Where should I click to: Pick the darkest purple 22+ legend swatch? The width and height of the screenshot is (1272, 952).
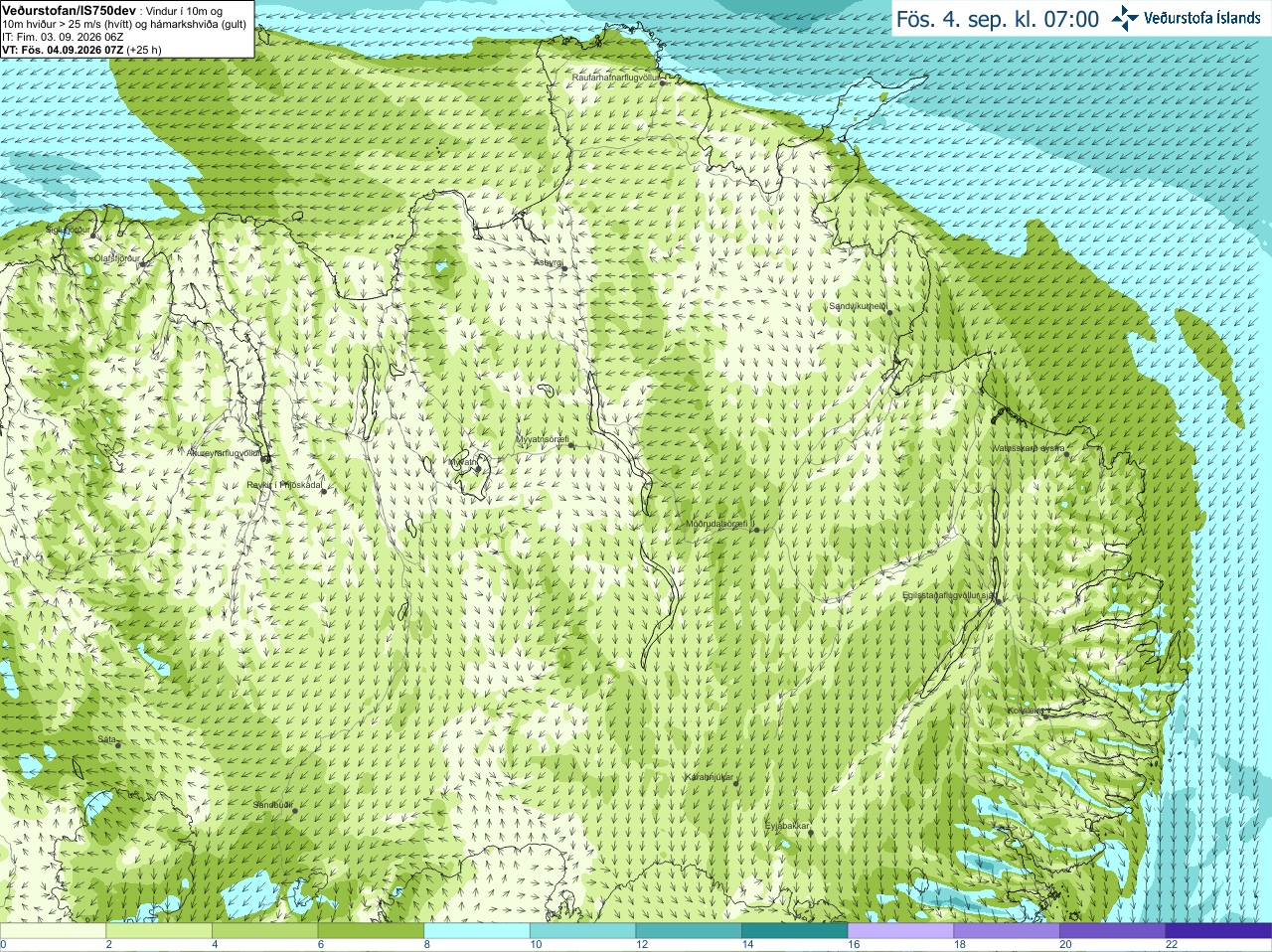pyautogui.click(x=1218, y=931)
